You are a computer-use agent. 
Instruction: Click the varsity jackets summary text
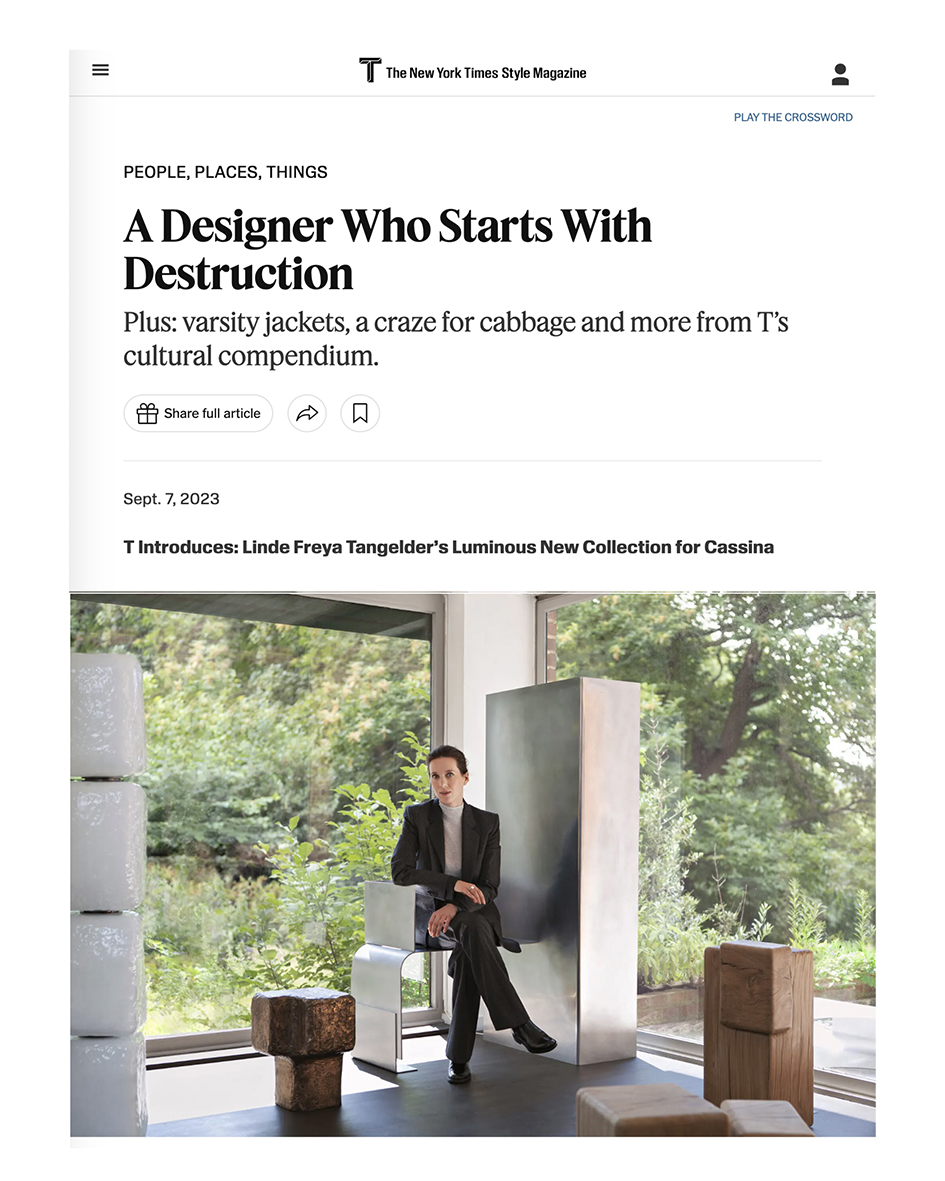pos(456,339)
